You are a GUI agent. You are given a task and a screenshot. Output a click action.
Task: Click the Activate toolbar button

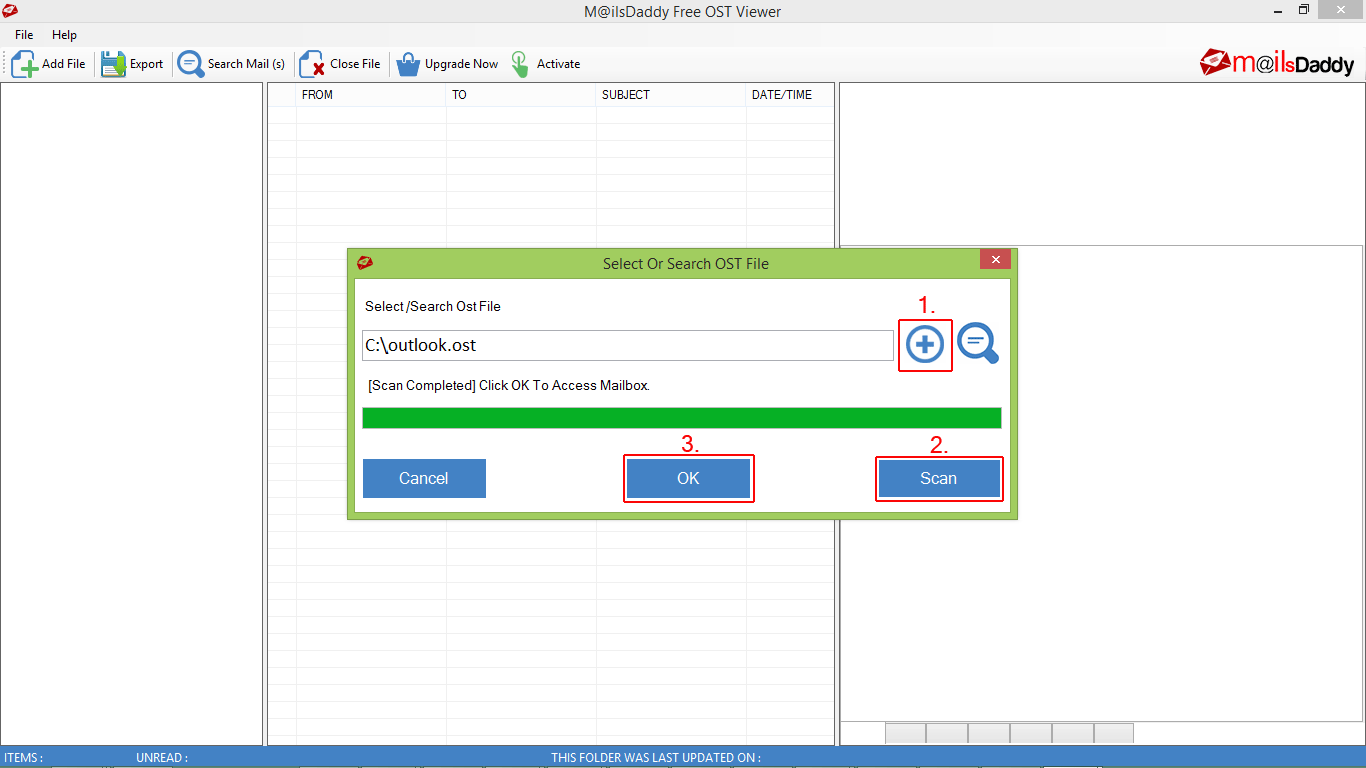(x=545, y=64)
